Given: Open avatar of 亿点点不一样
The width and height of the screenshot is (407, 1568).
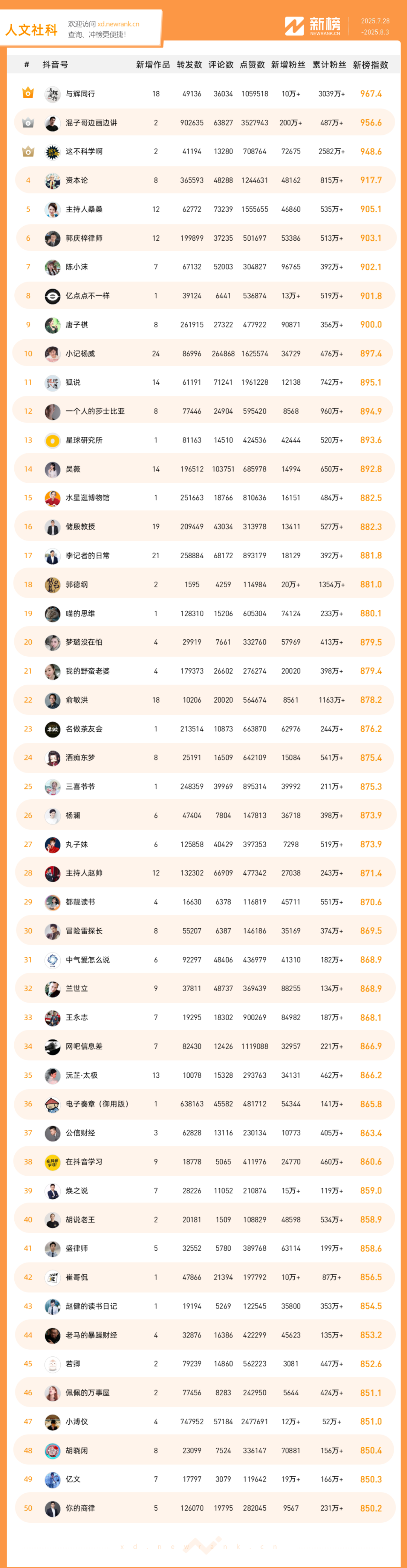Looking at the screenshot, I should point(52,296).
